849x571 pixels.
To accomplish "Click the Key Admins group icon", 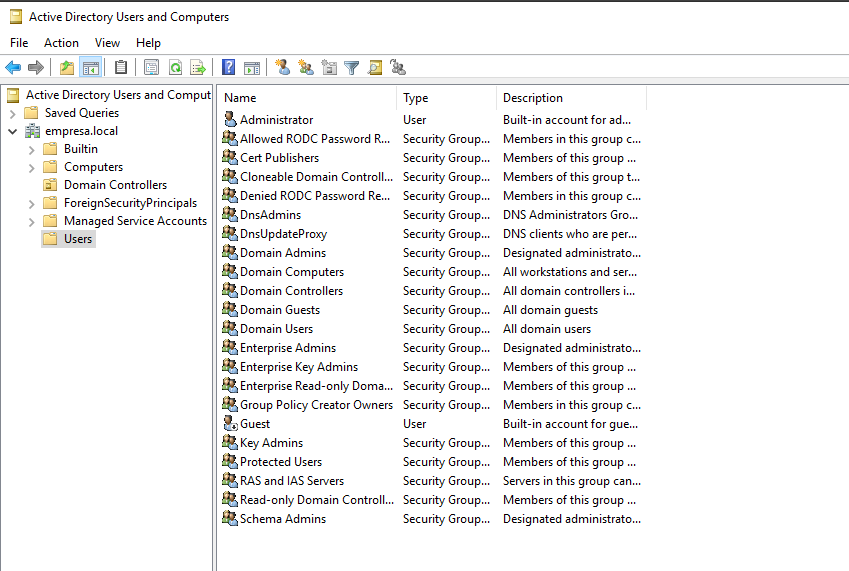I will coord(230,442).
